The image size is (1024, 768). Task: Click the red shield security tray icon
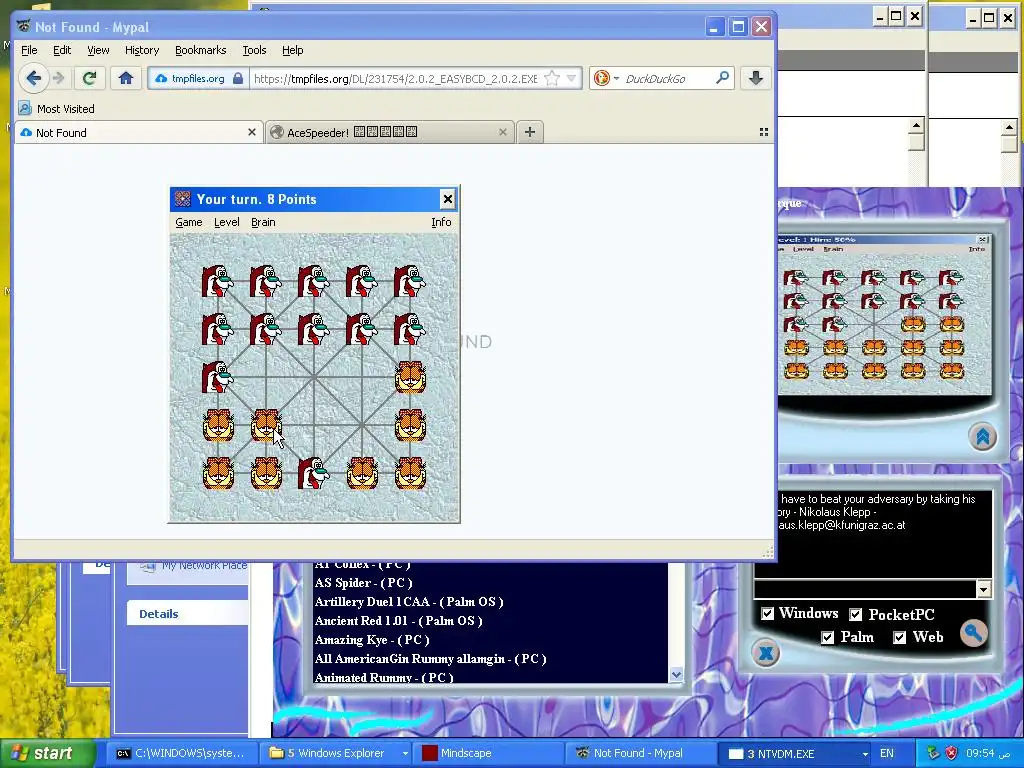[951, 753]
